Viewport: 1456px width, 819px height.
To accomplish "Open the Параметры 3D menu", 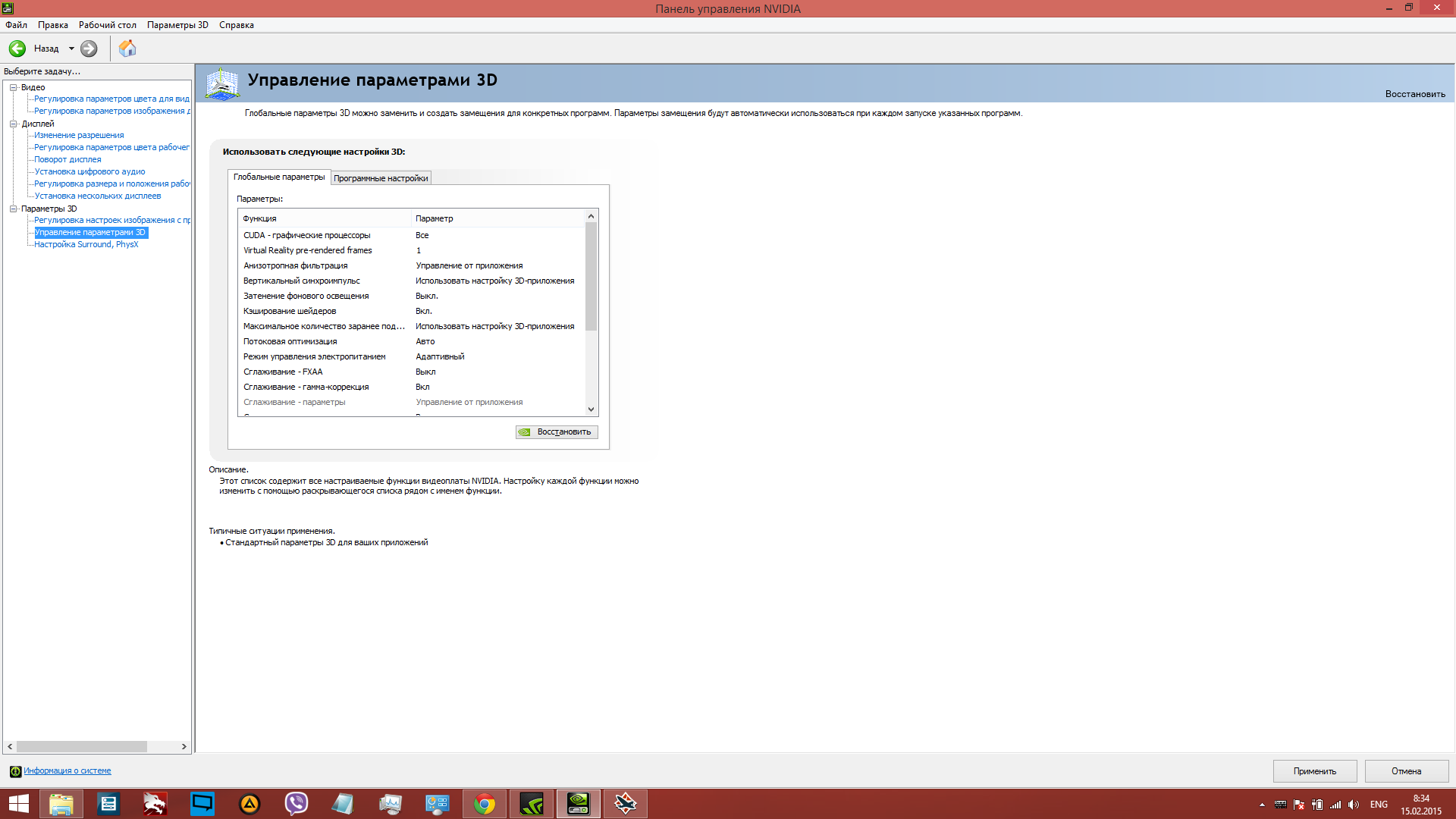I will coord(177,25).
